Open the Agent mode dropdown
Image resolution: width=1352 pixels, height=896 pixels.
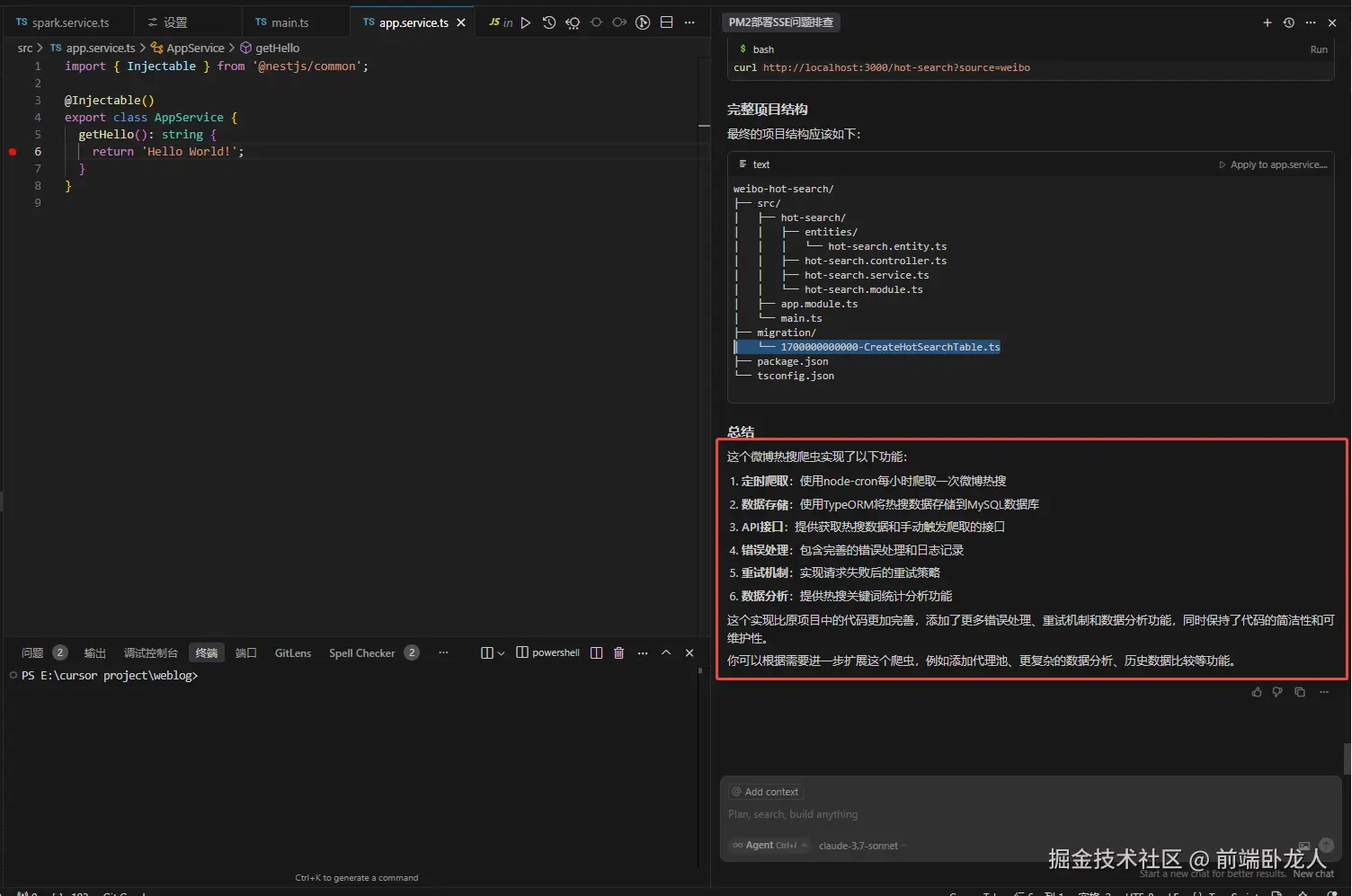coord(769,846)
